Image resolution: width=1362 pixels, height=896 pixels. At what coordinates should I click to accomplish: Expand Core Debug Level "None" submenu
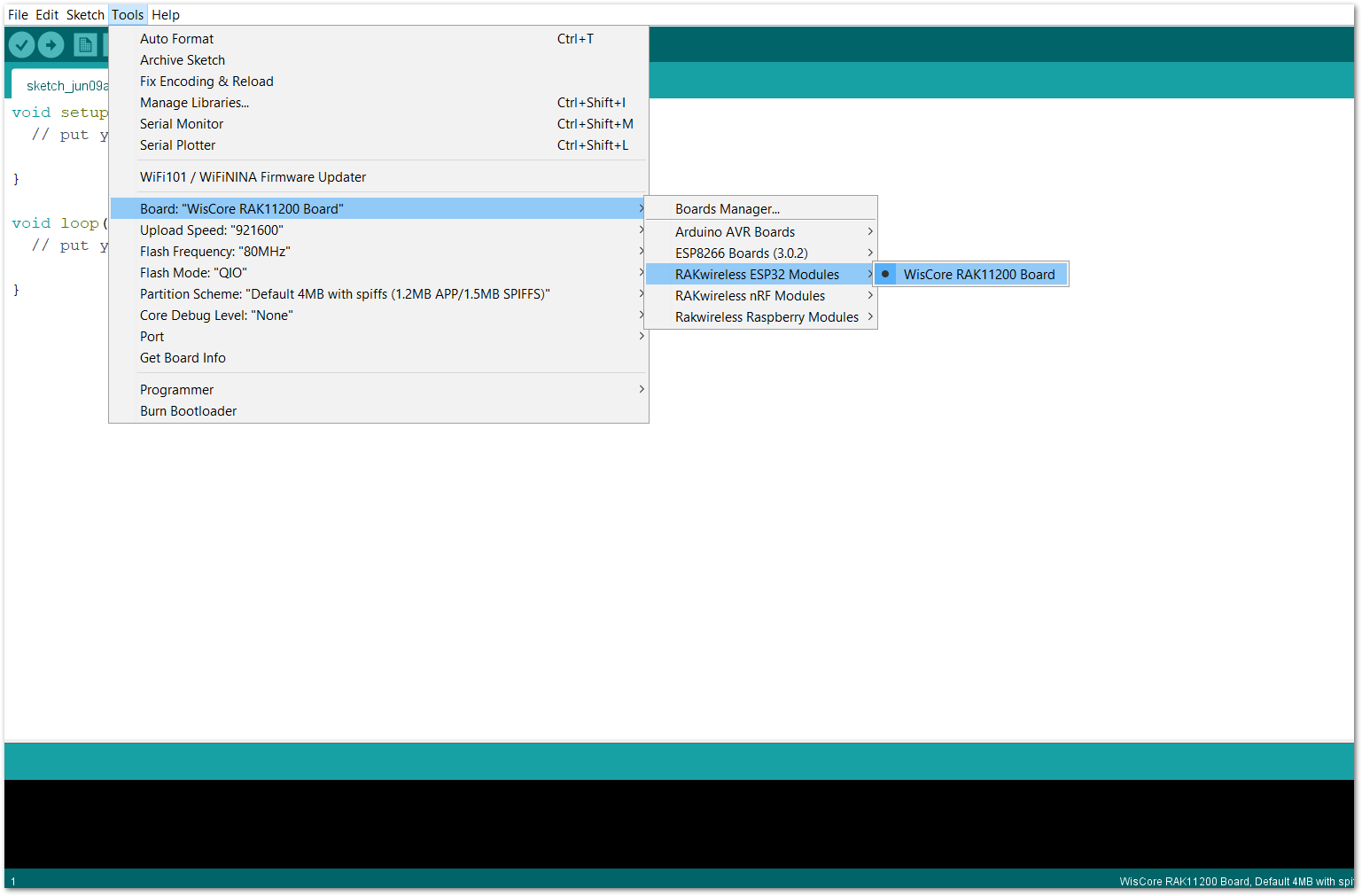point(379,316)
